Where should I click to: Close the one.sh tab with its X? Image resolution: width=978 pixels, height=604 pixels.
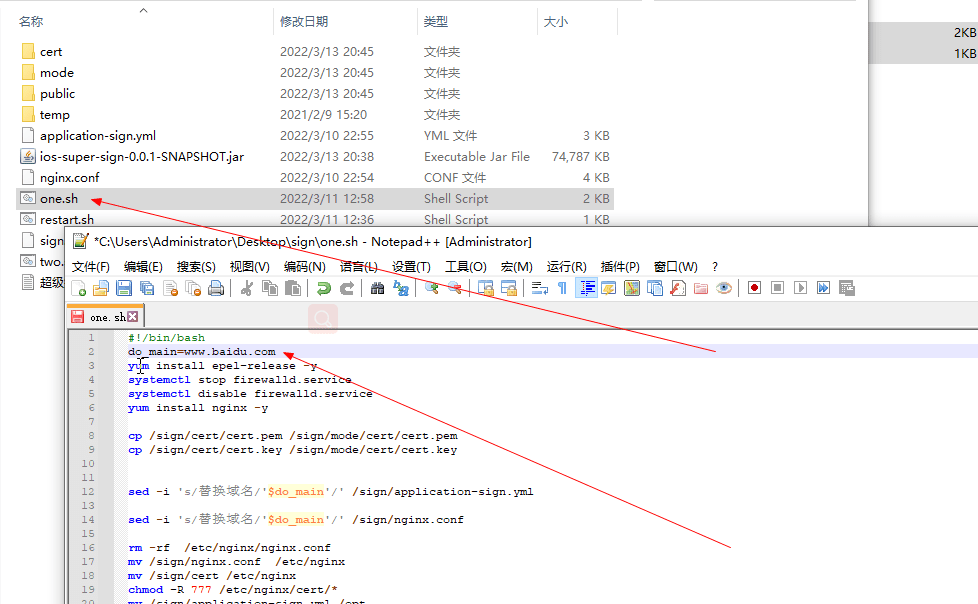132,317
